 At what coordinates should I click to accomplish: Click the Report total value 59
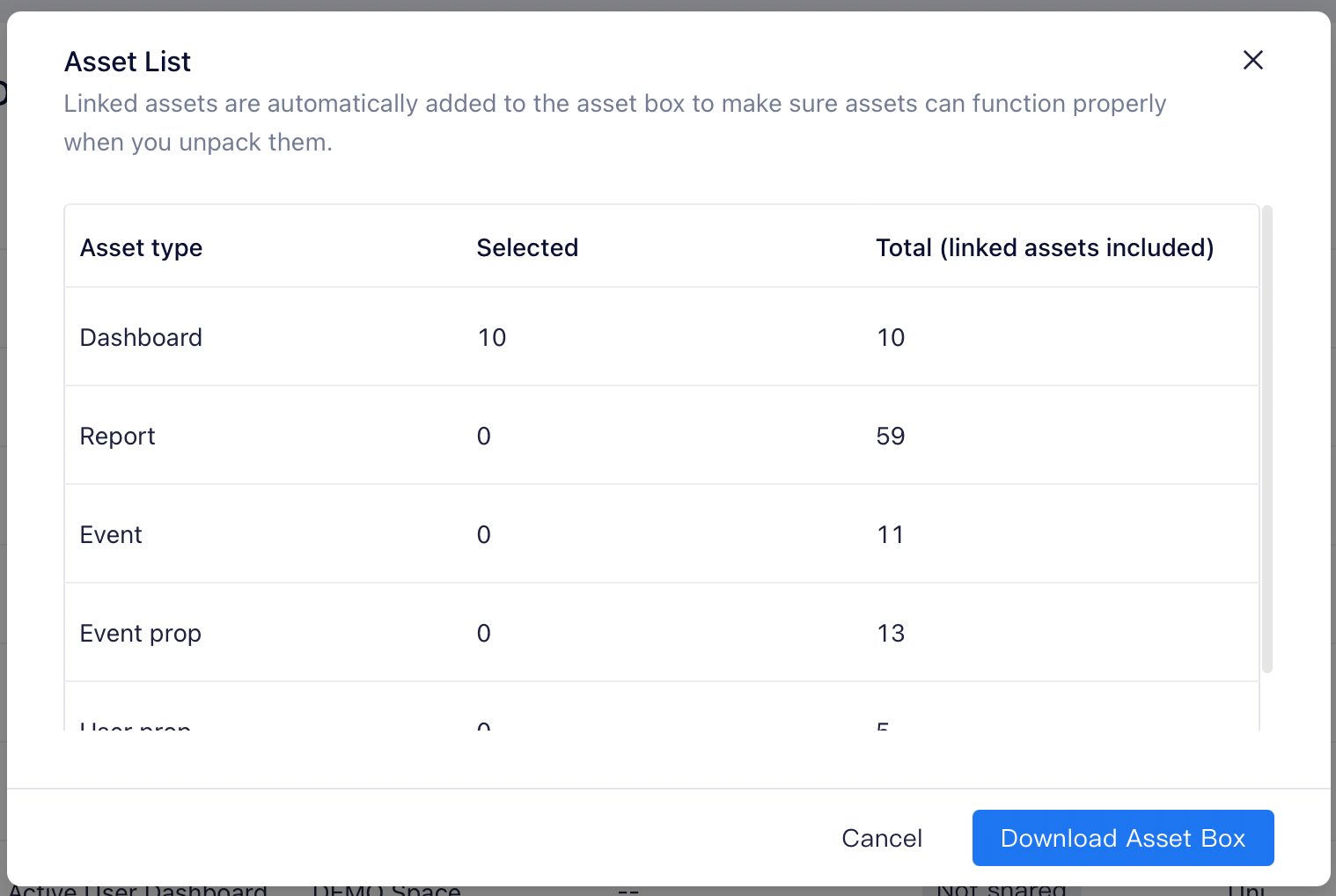891,437
